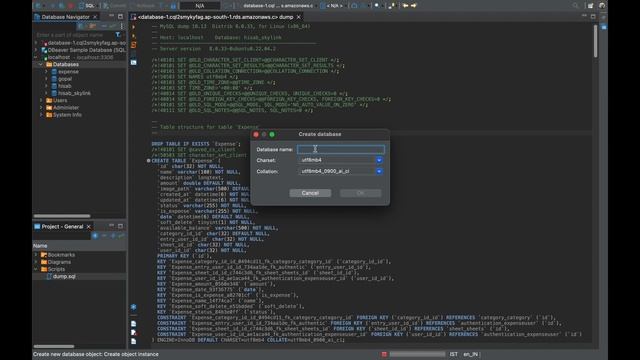The image size is (640, 360).
Task: Open the Charset dropdown in Create database
Action: 379,160
